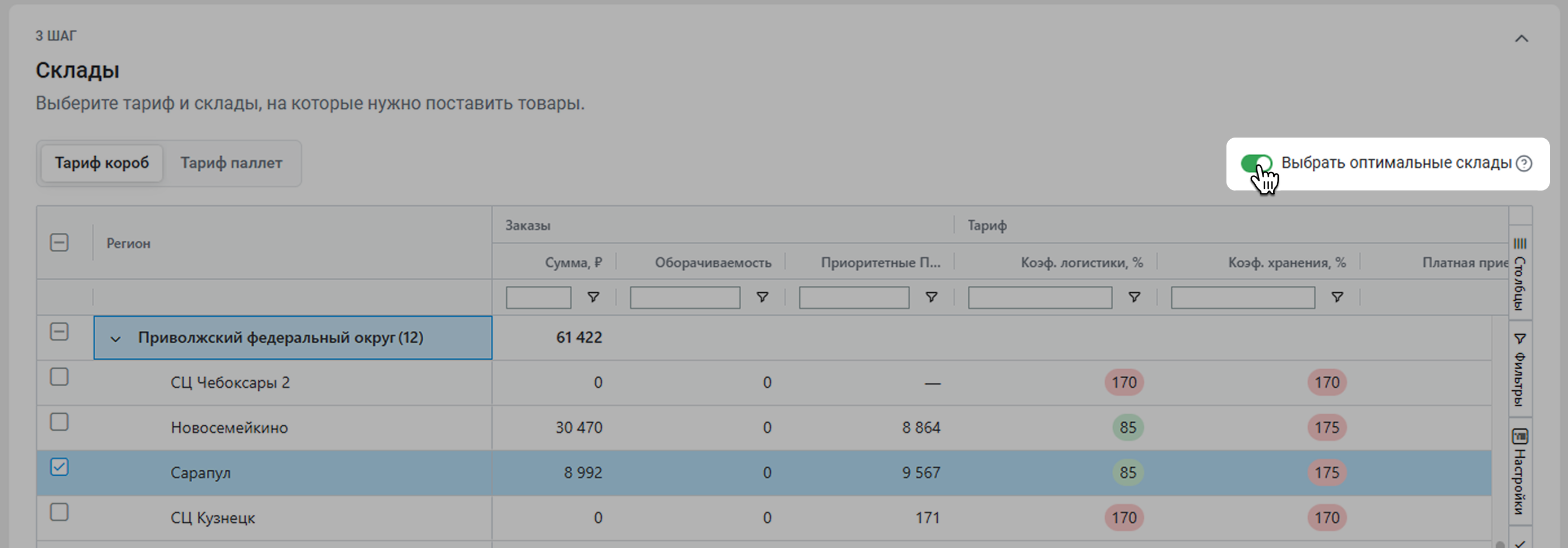Screen dimensions: 1568x548
Task: Collapse the Склады step section
Action: coord(1521,39)
